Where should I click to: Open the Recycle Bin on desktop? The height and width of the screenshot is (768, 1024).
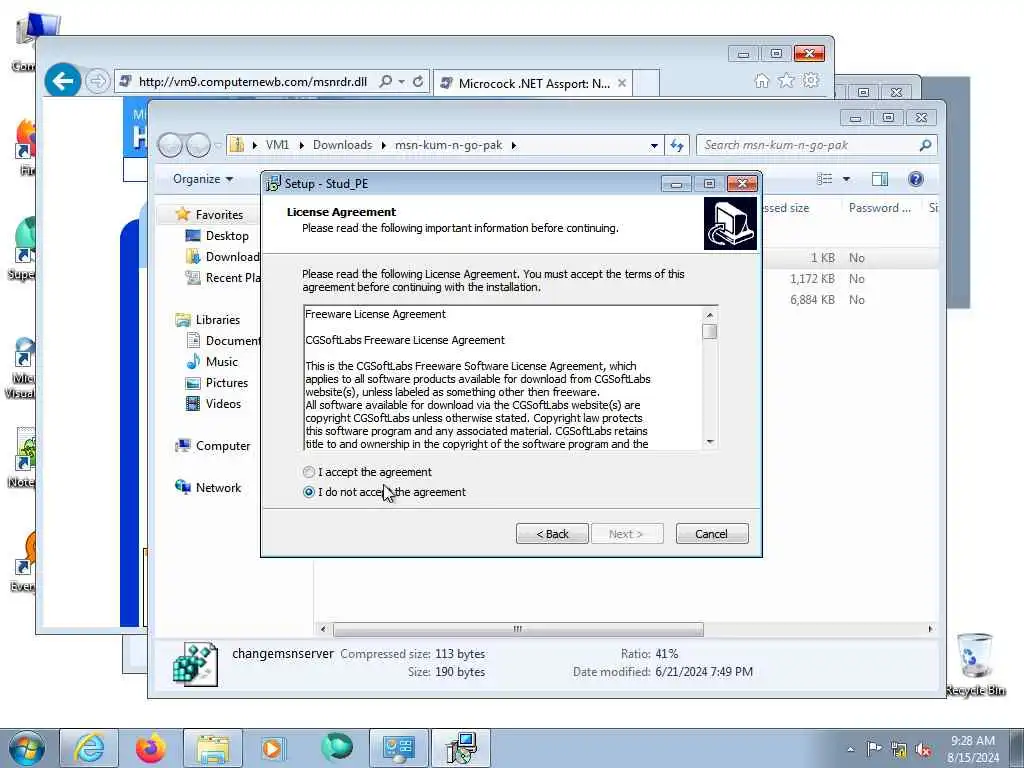coord(975,664)
